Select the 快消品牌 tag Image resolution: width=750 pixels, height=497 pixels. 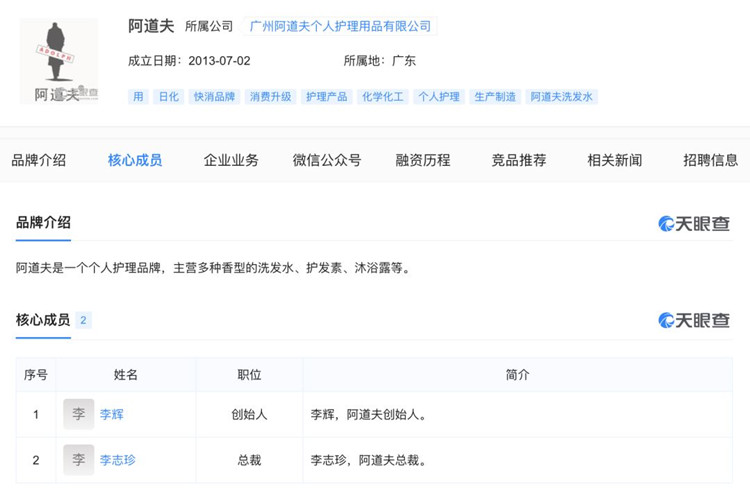(214, 97)
